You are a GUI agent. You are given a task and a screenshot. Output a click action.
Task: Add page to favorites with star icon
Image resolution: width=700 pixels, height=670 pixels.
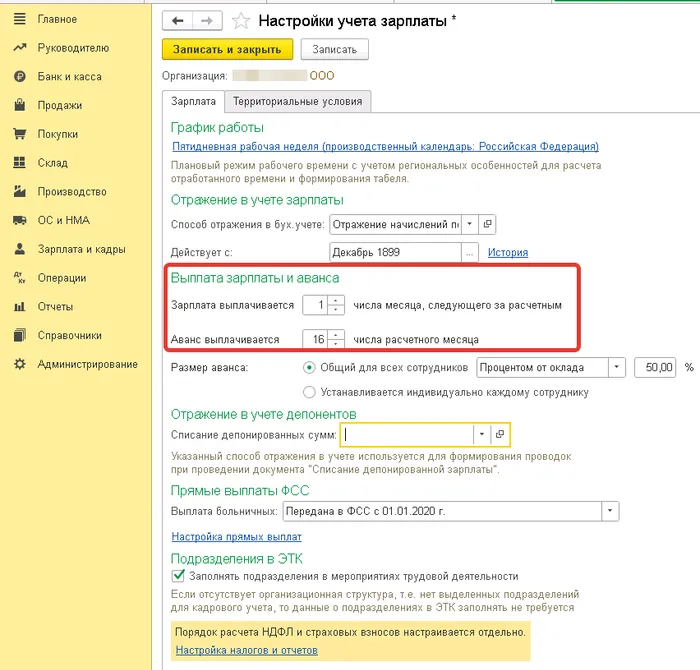point(241,21)
